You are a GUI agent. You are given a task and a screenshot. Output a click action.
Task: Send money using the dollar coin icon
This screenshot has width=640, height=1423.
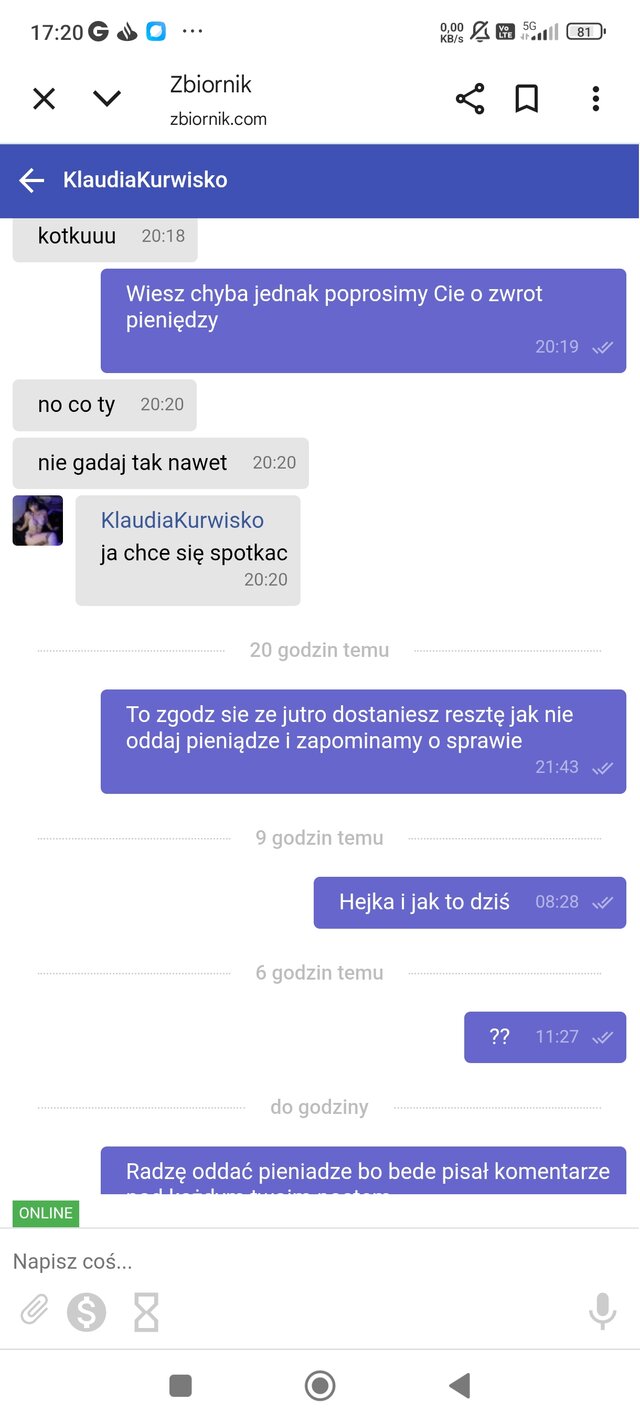(x=87, y=1312)
